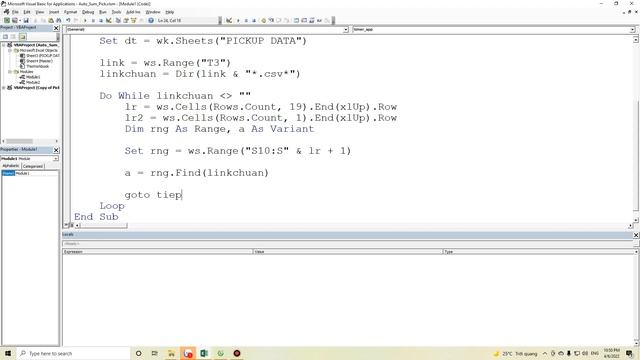
Task: Open File Explorer from the taskbar
Action: (x=171, y=353)
